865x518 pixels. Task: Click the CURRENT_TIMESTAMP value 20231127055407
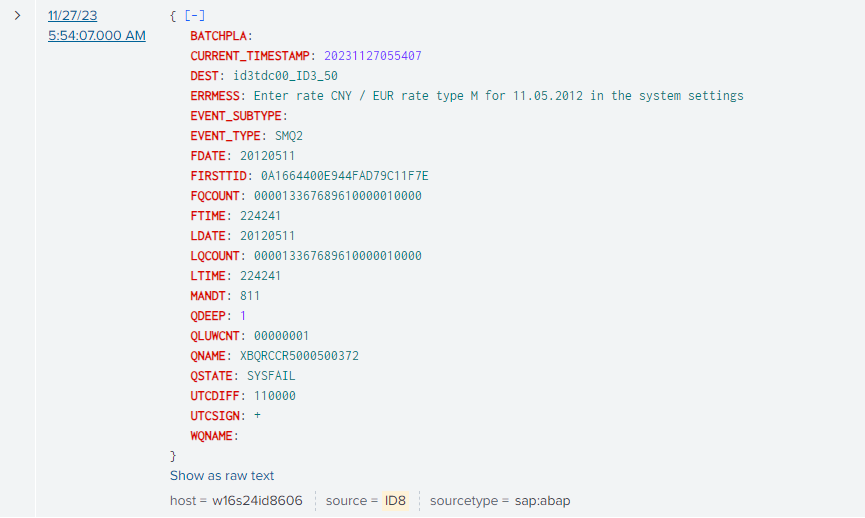372,56
